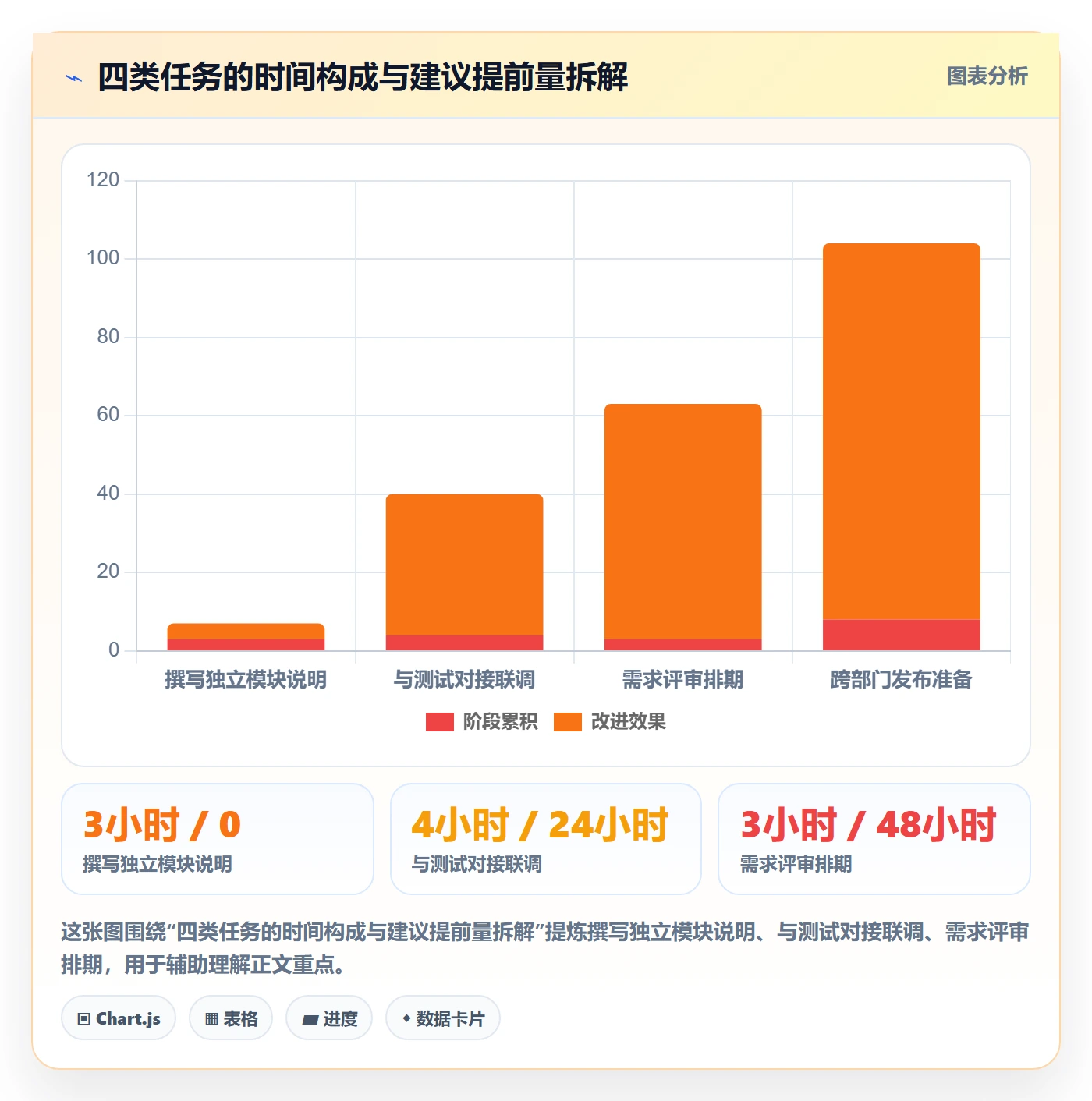
Task: Click the red bar segment for 跨部门发布准备
Action: click(x=902, y=635)
